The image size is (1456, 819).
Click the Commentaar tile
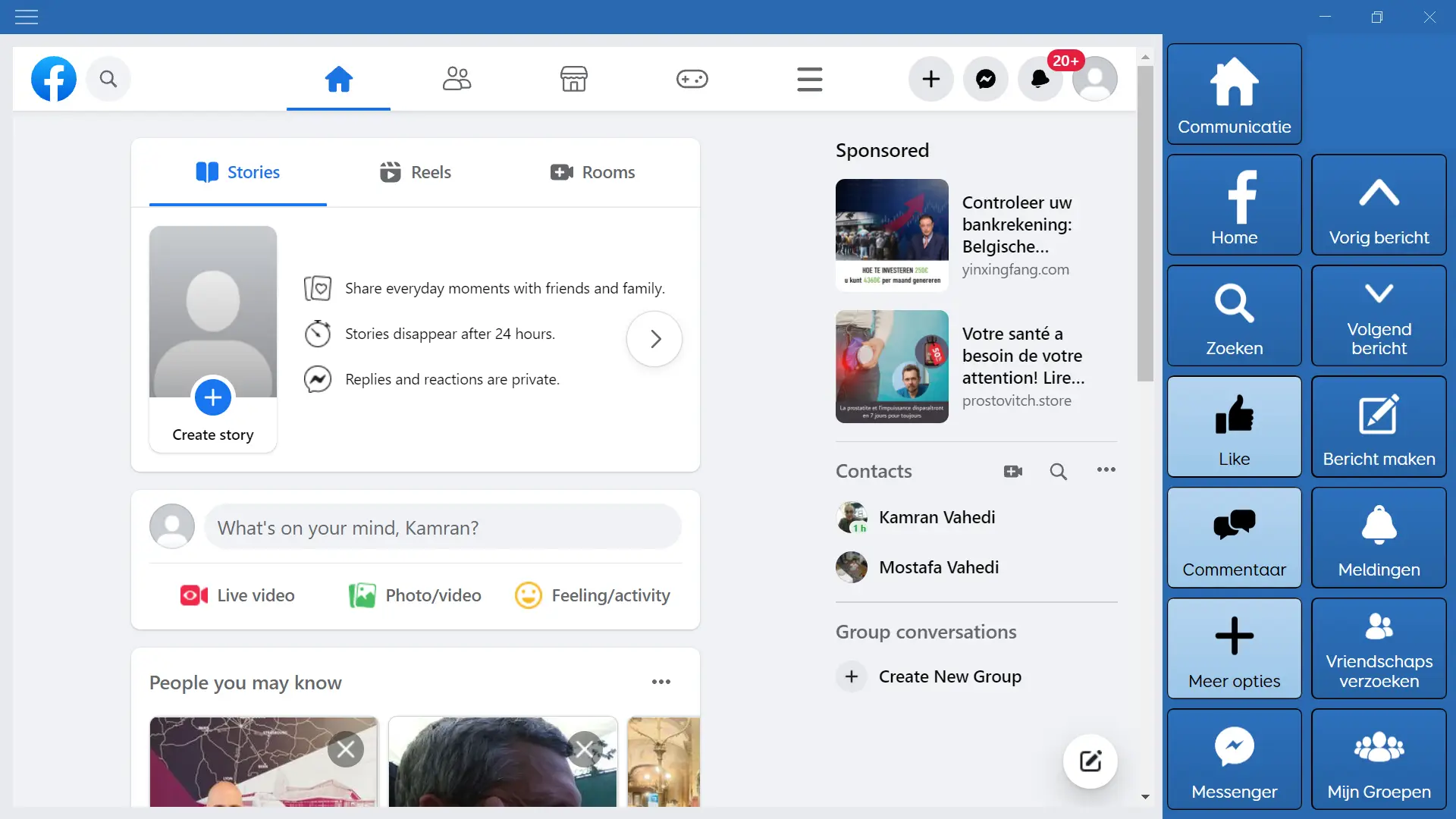point(1235,537)
